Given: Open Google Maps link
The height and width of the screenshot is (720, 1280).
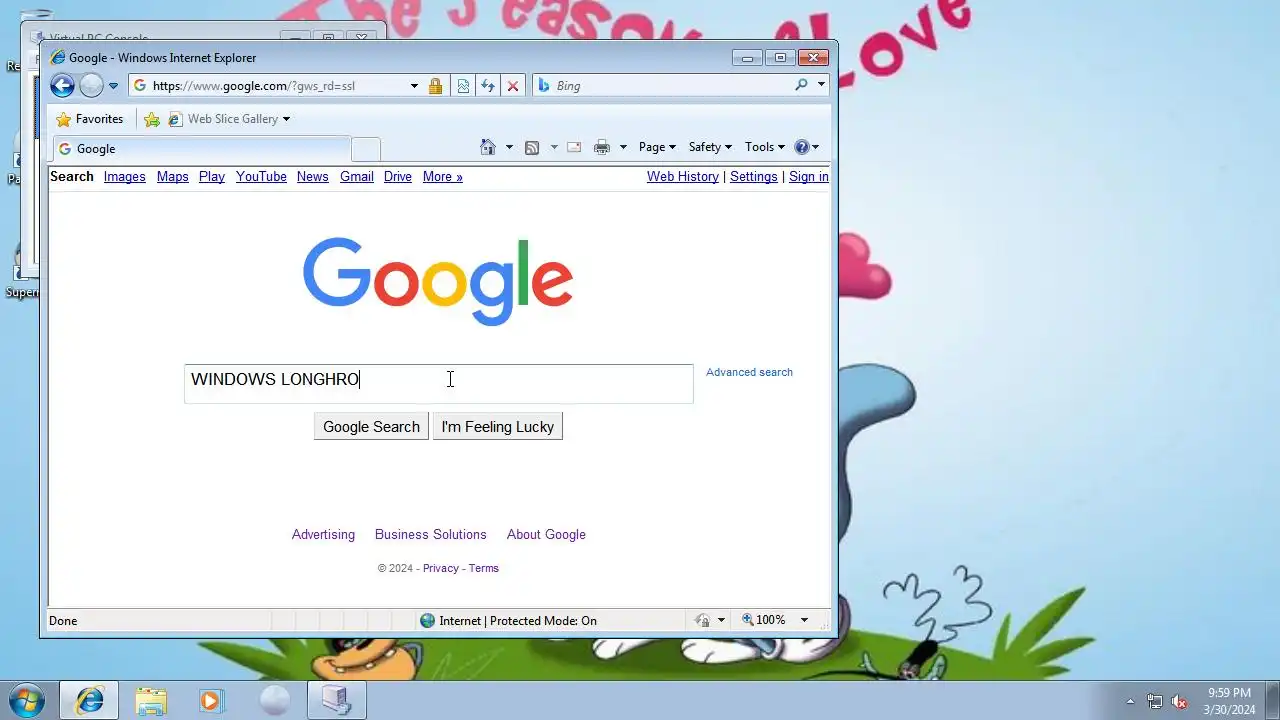Looking at the screenshot, I should tap(173, 177).
